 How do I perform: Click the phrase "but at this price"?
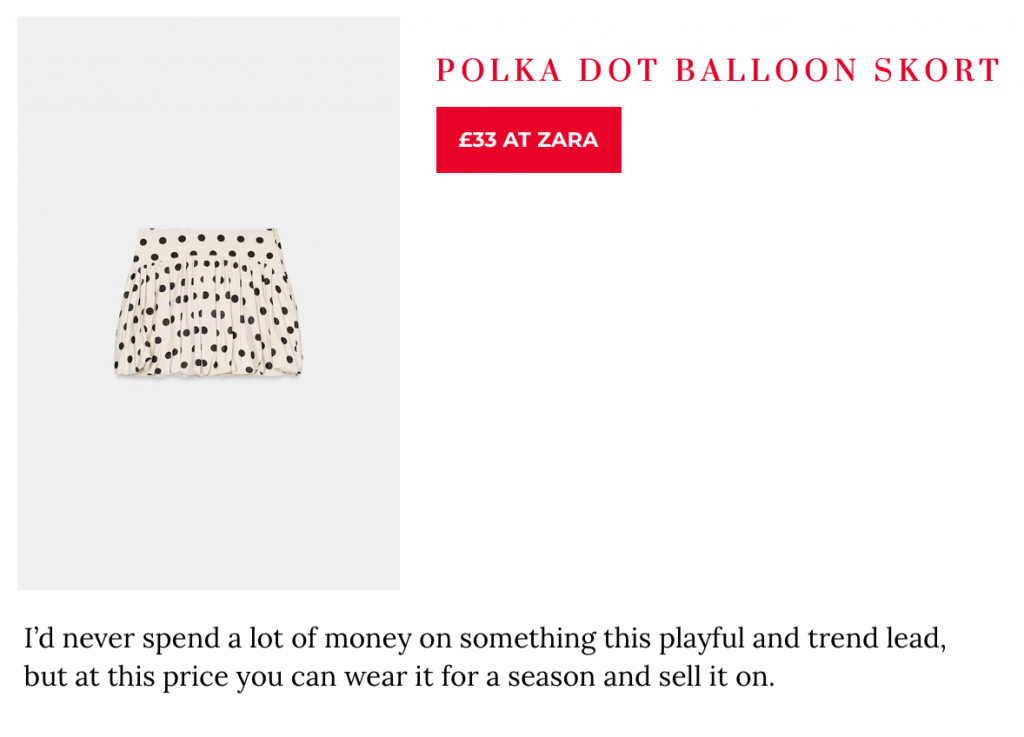point(126,677)
